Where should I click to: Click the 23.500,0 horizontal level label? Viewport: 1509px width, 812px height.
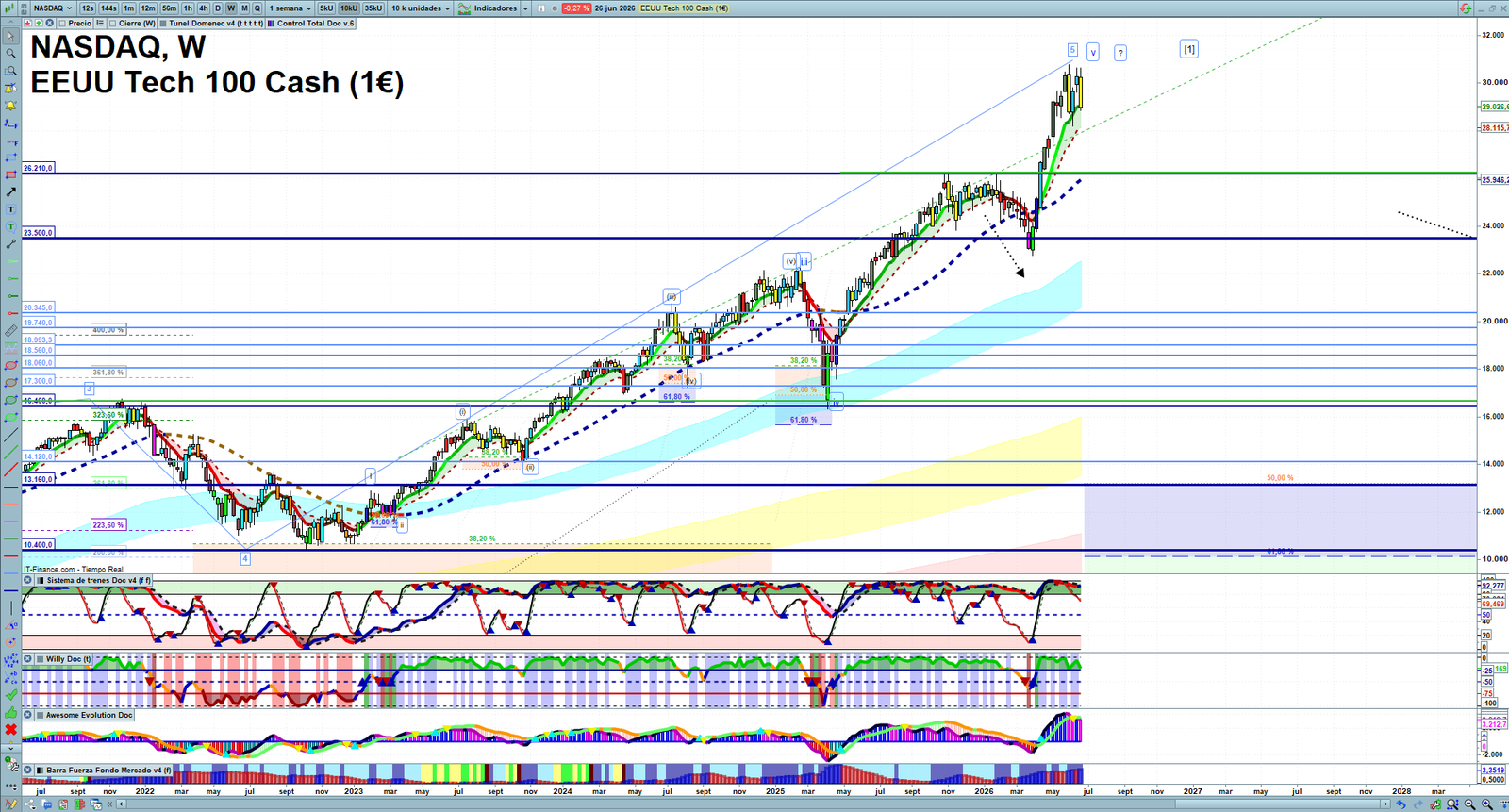pos(39,232)
